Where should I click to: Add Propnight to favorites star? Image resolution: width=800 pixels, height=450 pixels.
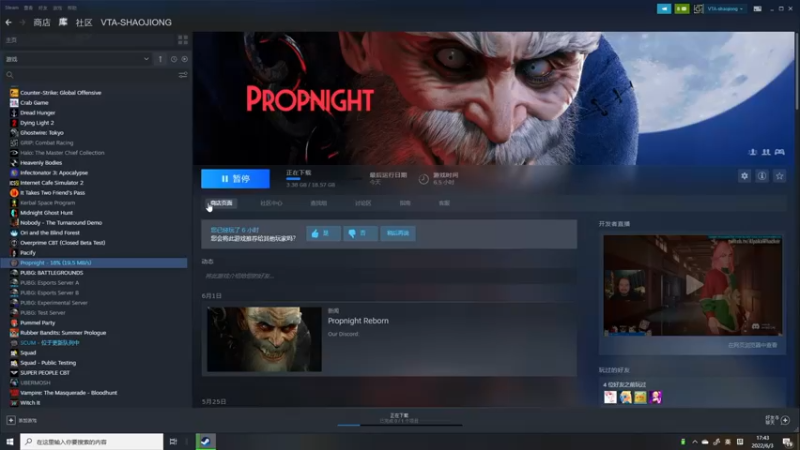(779, 176)
